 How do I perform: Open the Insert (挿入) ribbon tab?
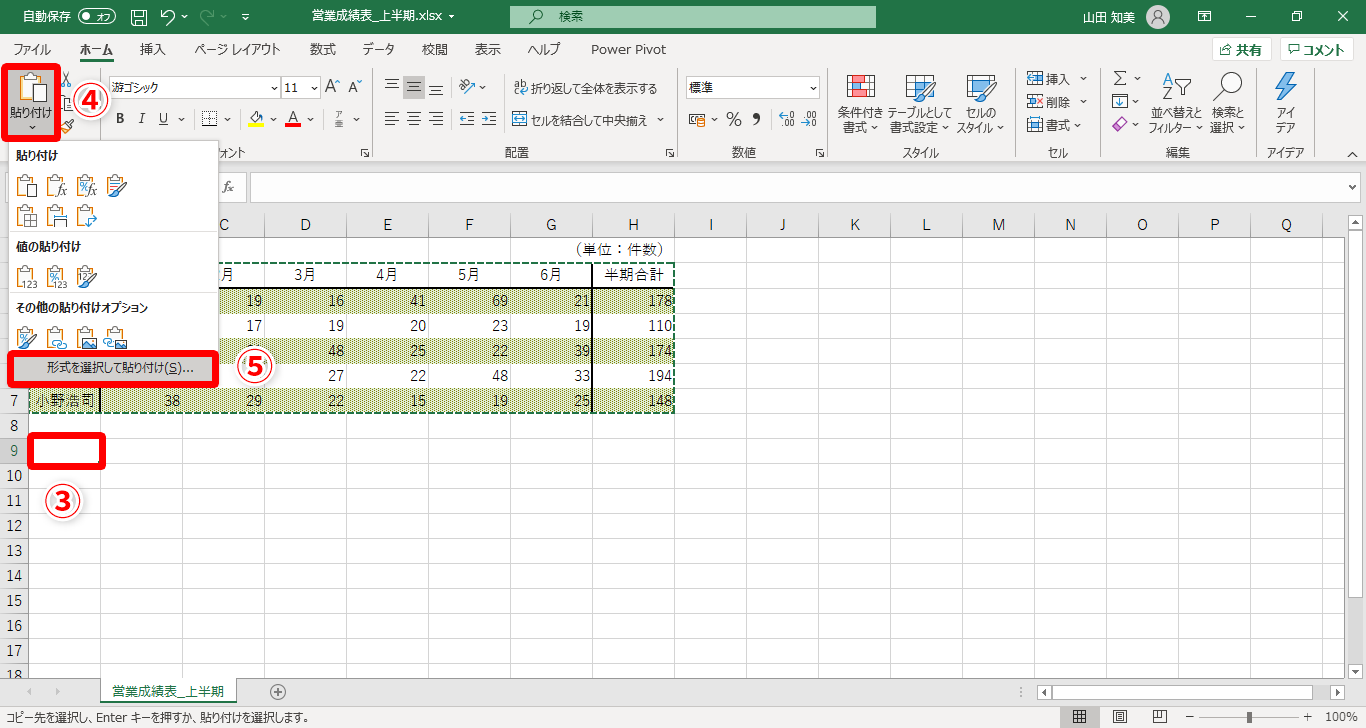tap(153, 49)
